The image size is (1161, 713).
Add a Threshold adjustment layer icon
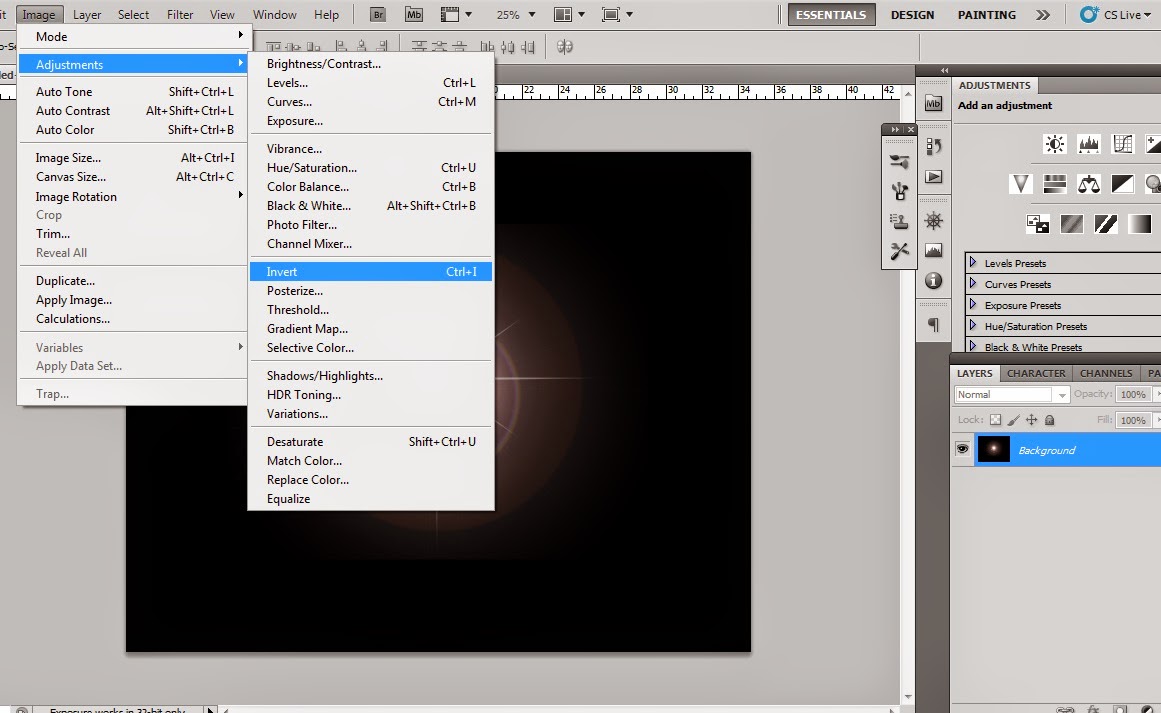tap(1105, 224)
